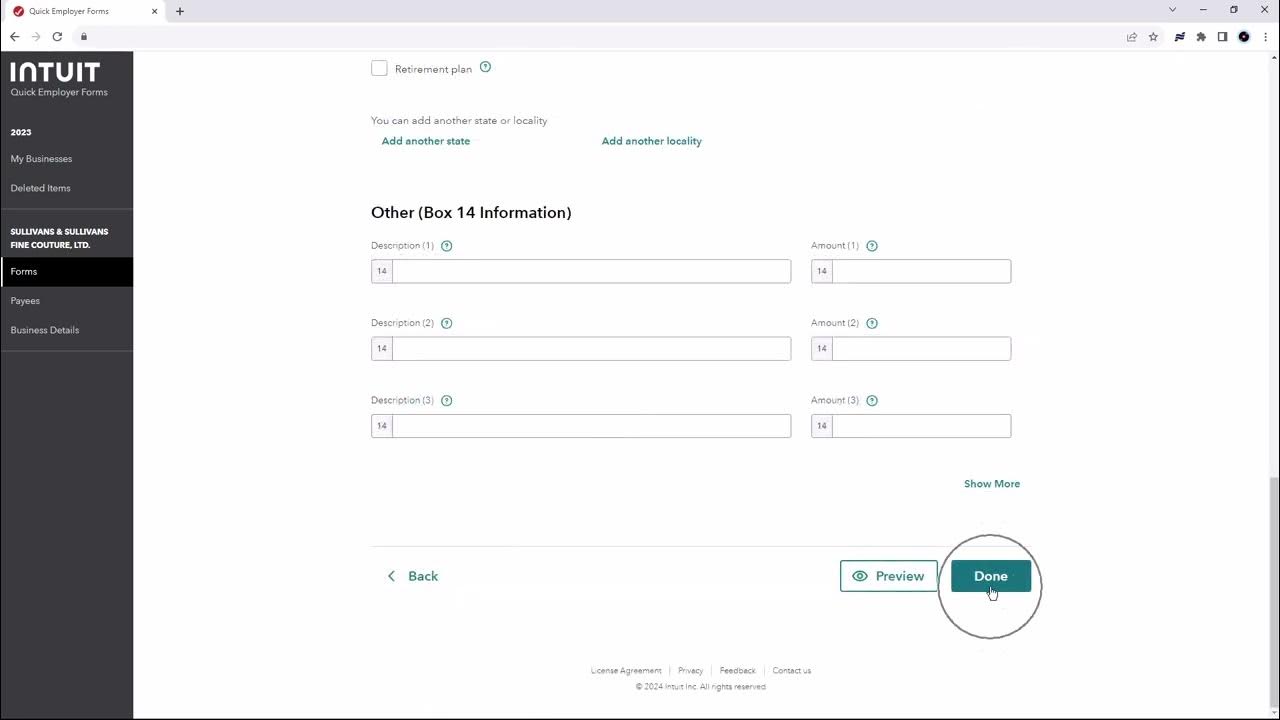This screenshot has width=1280, height=720.
Task: Click the browser reload page icon
Action: tap(57, 37)
